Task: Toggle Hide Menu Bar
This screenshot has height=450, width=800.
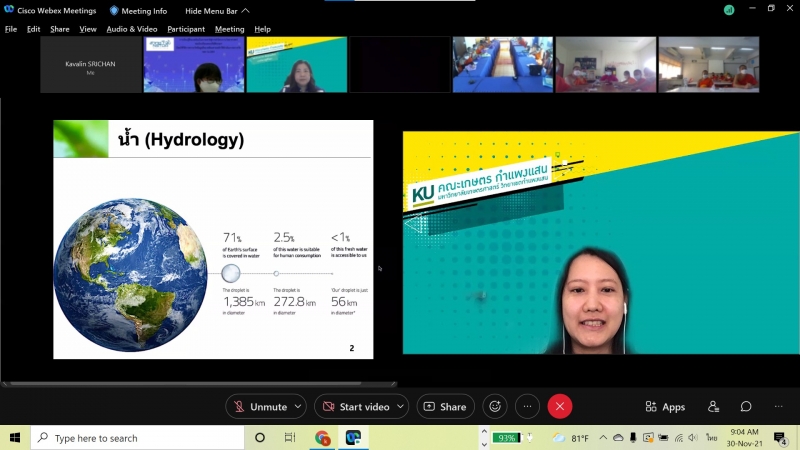Action: (217, 10)
